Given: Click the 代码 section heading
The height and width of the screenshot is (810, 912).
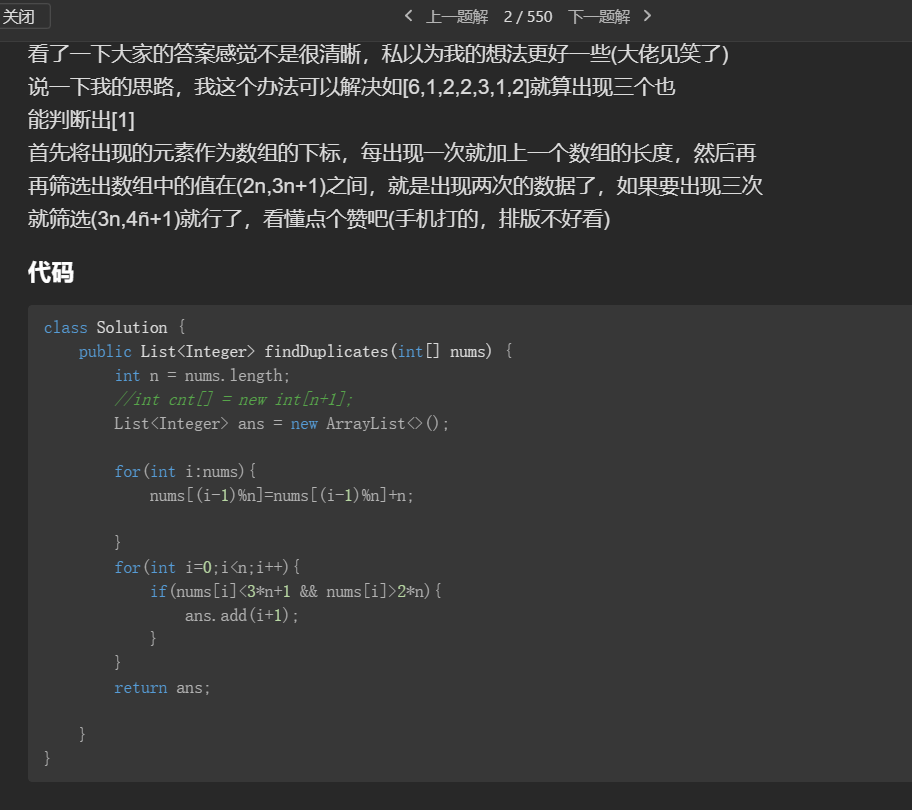Looking at the screenshot, I should pos(51,272).
